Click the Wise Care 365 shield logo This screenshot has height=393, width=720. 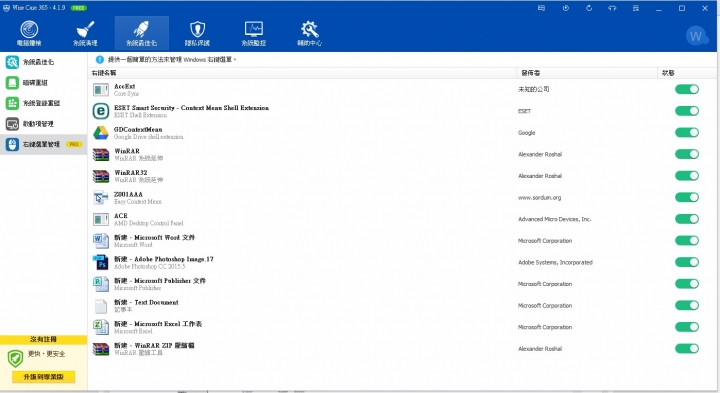(x=6, y=8)
